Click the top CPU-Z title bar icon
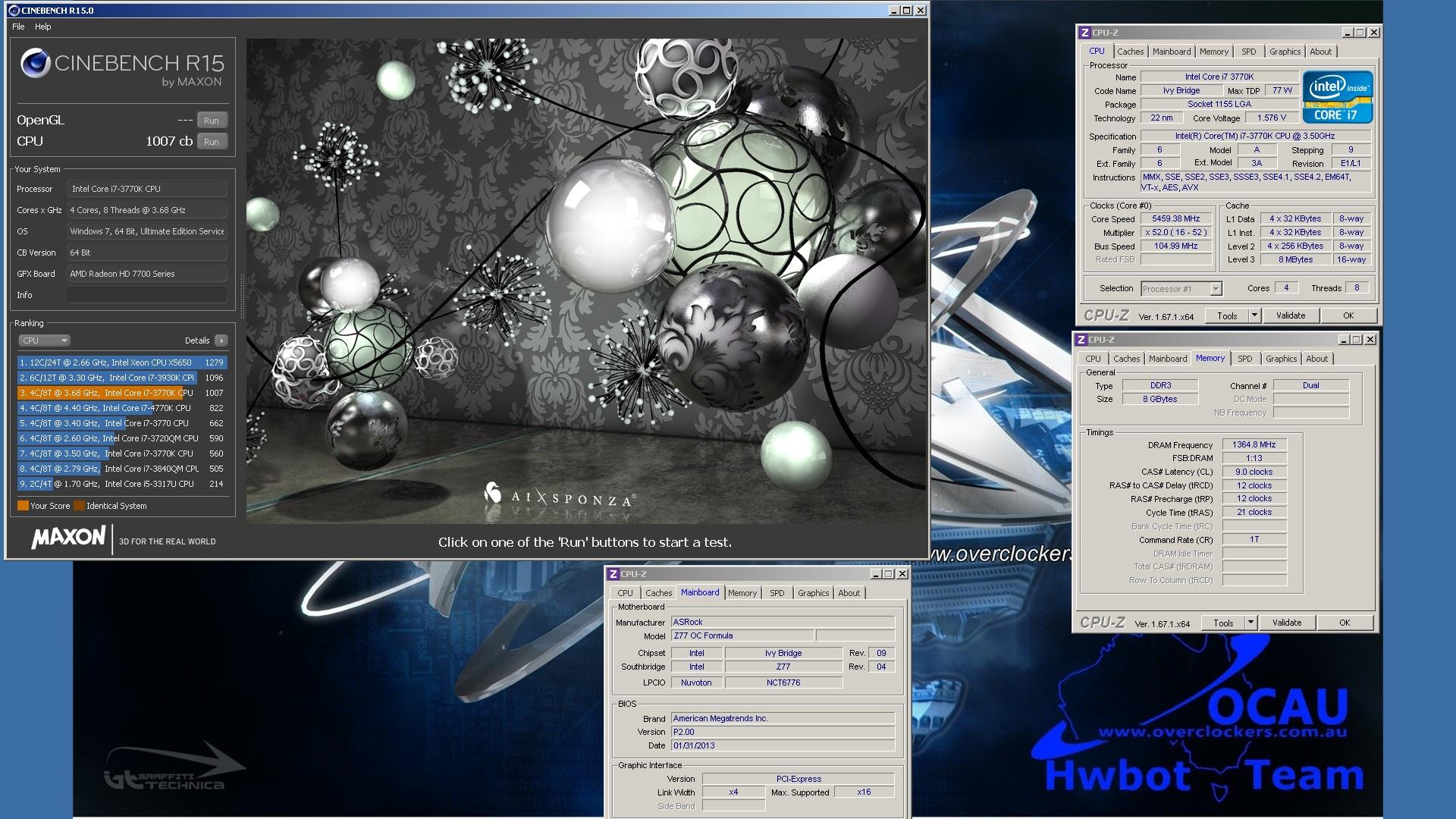This screenshot has width=1456, height=819. click(x=1085, y=33)
